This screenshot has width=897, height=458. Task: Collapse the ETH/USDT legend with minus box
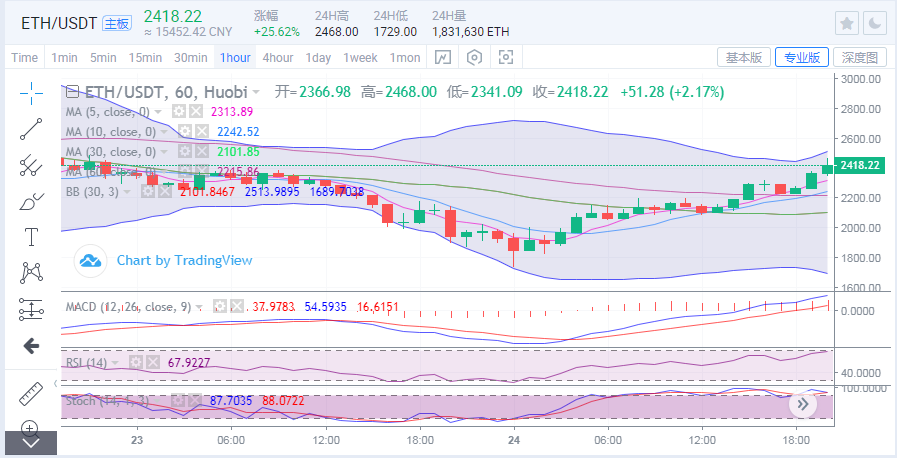(72, 91)
